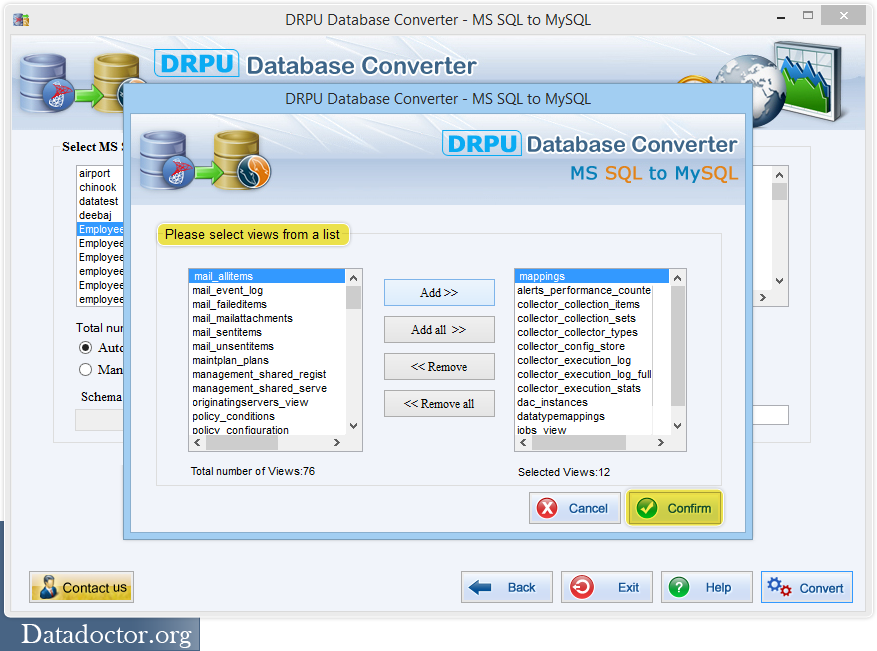
Task: Click the Convert button
Action: coord(807,587)
